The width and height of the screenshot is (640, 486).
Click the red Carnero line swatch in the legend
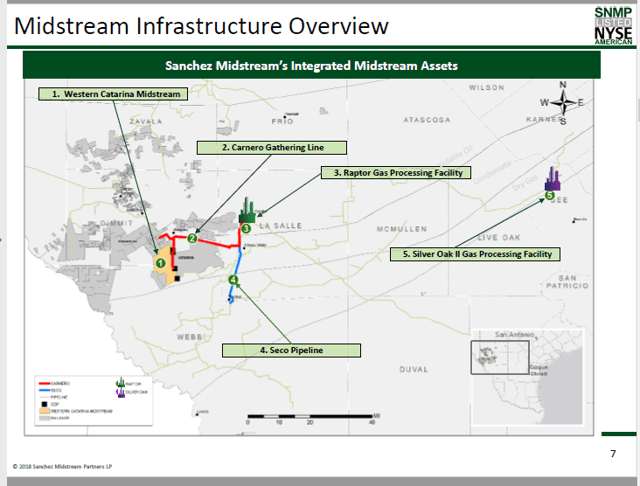[x=44, y=384]
